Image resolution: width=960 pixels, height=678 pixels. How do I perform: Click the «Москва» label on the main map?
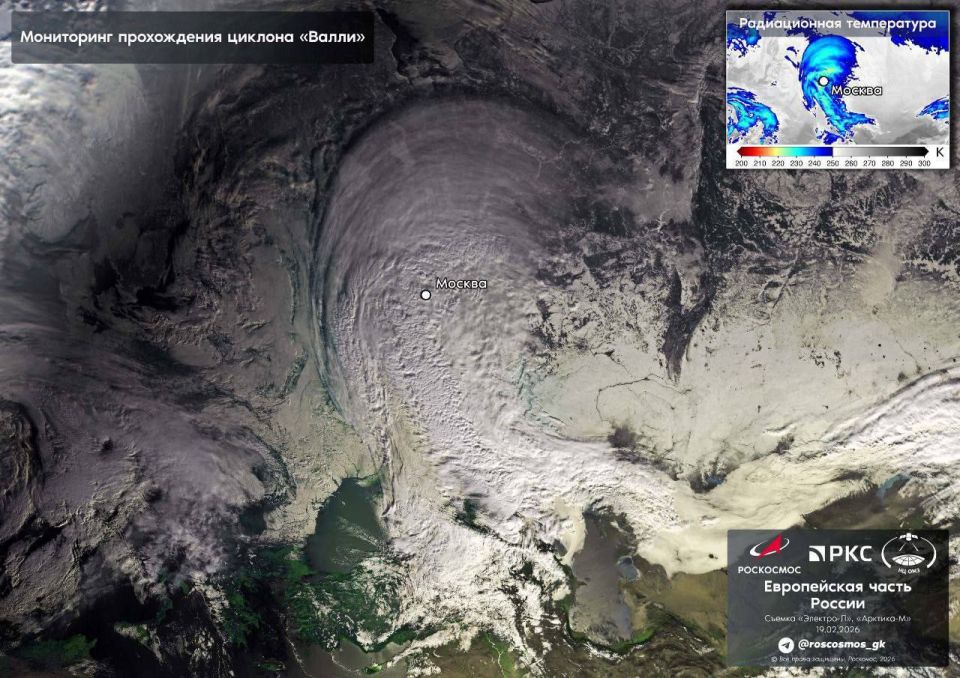pos(461,284)
